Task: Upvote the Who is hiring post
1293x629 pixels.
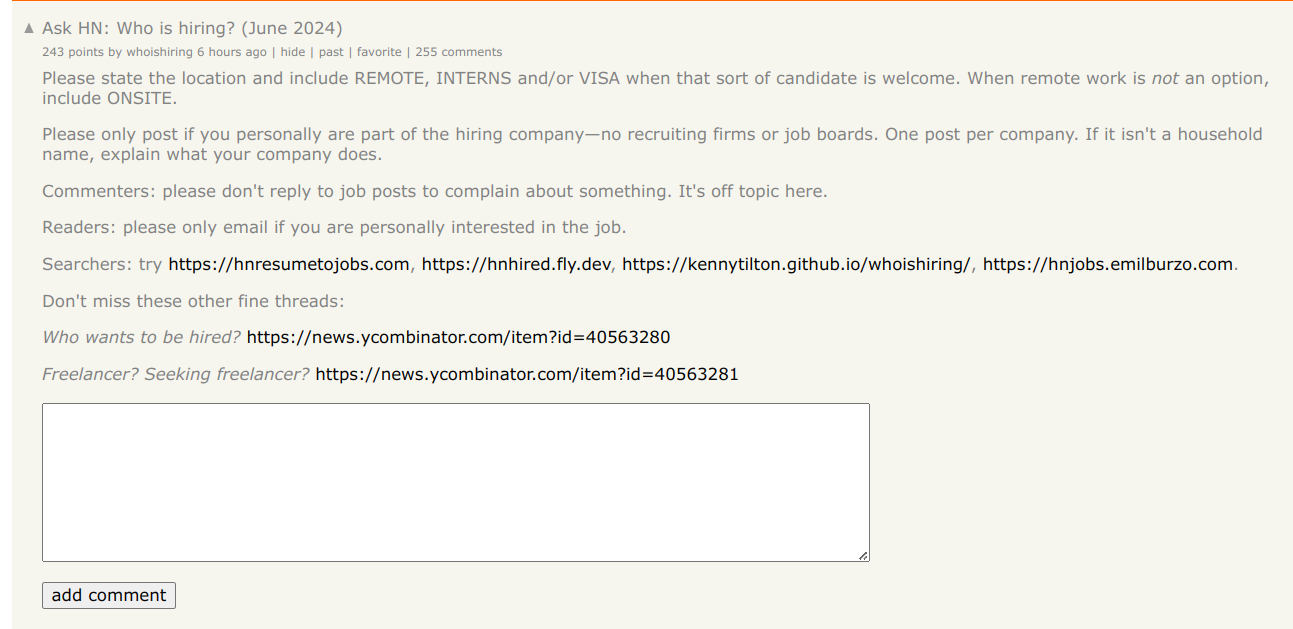Action: pos(29,29)
